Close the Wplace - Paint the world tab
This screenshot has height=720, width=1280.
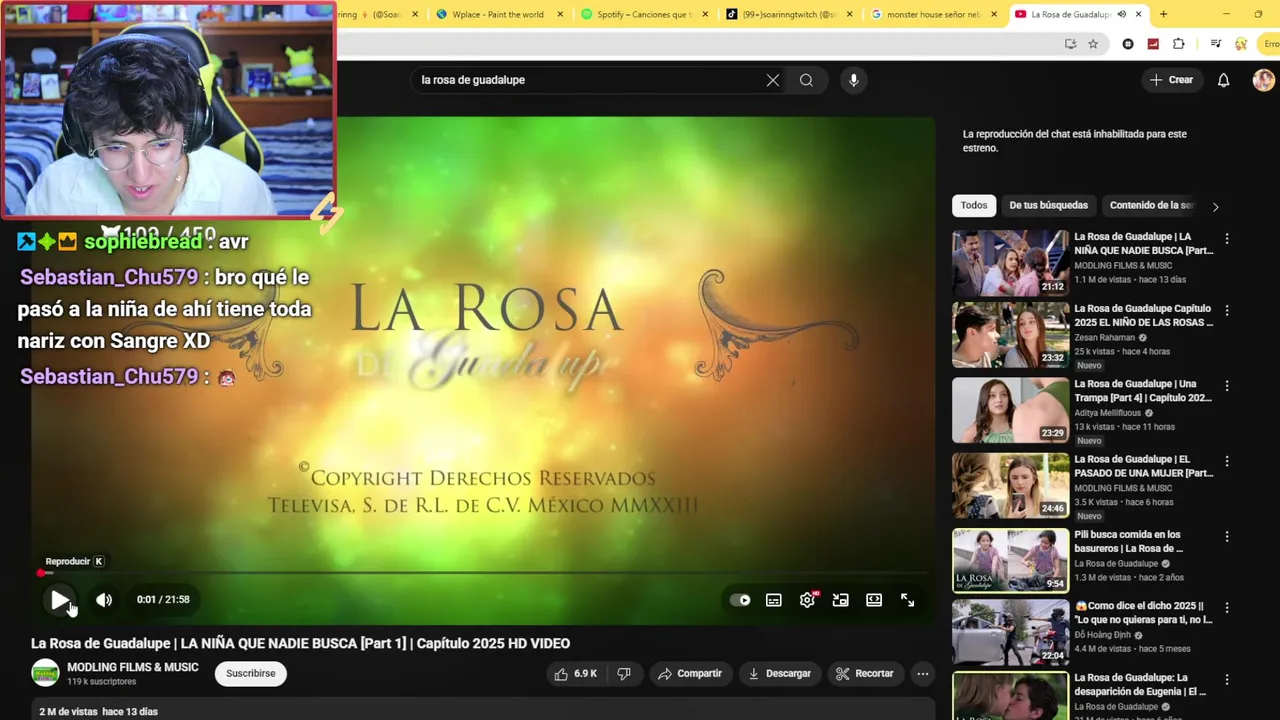point(560,15)
